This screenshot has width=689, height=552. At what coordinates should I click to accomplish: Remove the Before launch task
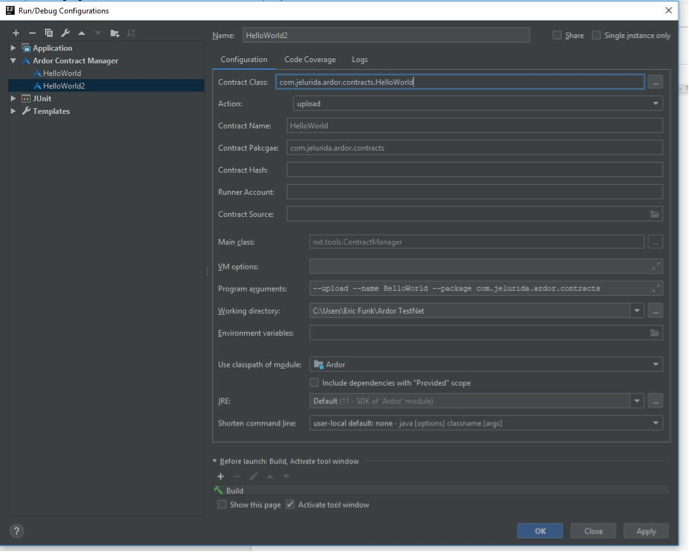(237, 476)
